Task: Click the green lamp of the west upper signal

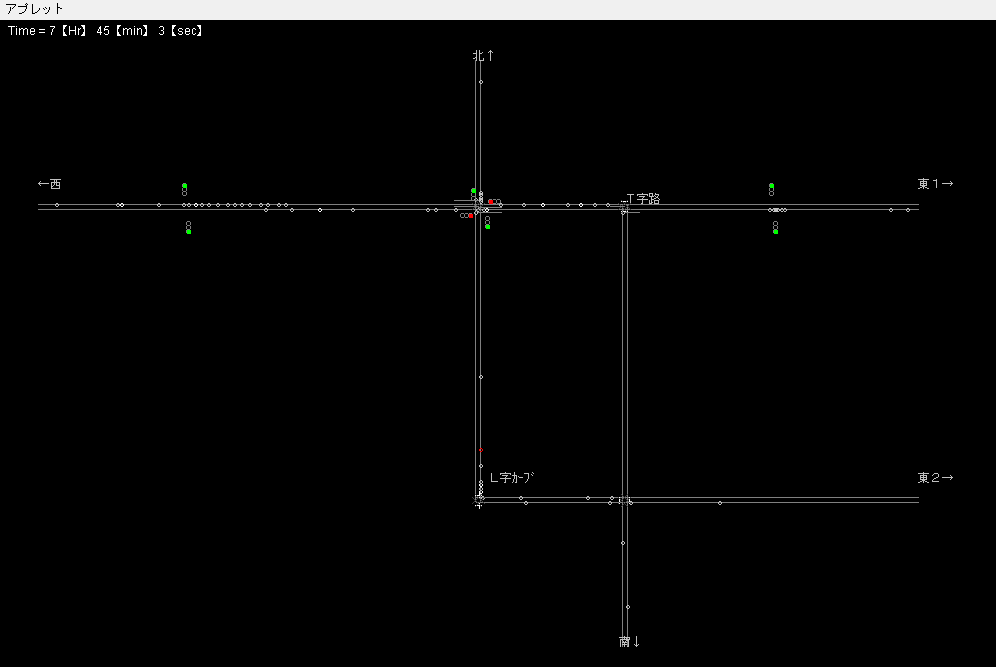Action: [x=185, y=186]
